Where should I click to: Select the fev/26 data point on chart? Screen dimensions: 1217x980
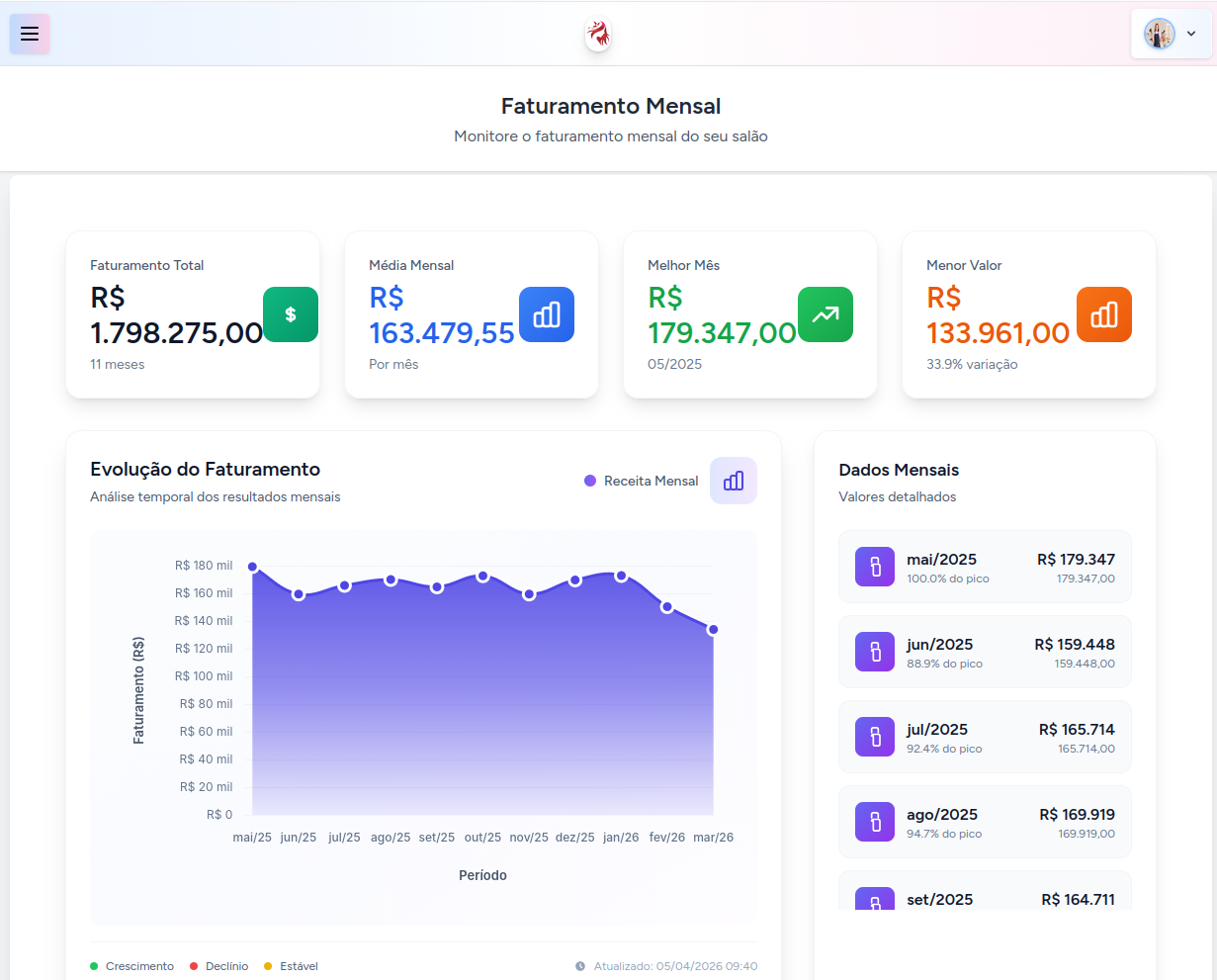667,607
